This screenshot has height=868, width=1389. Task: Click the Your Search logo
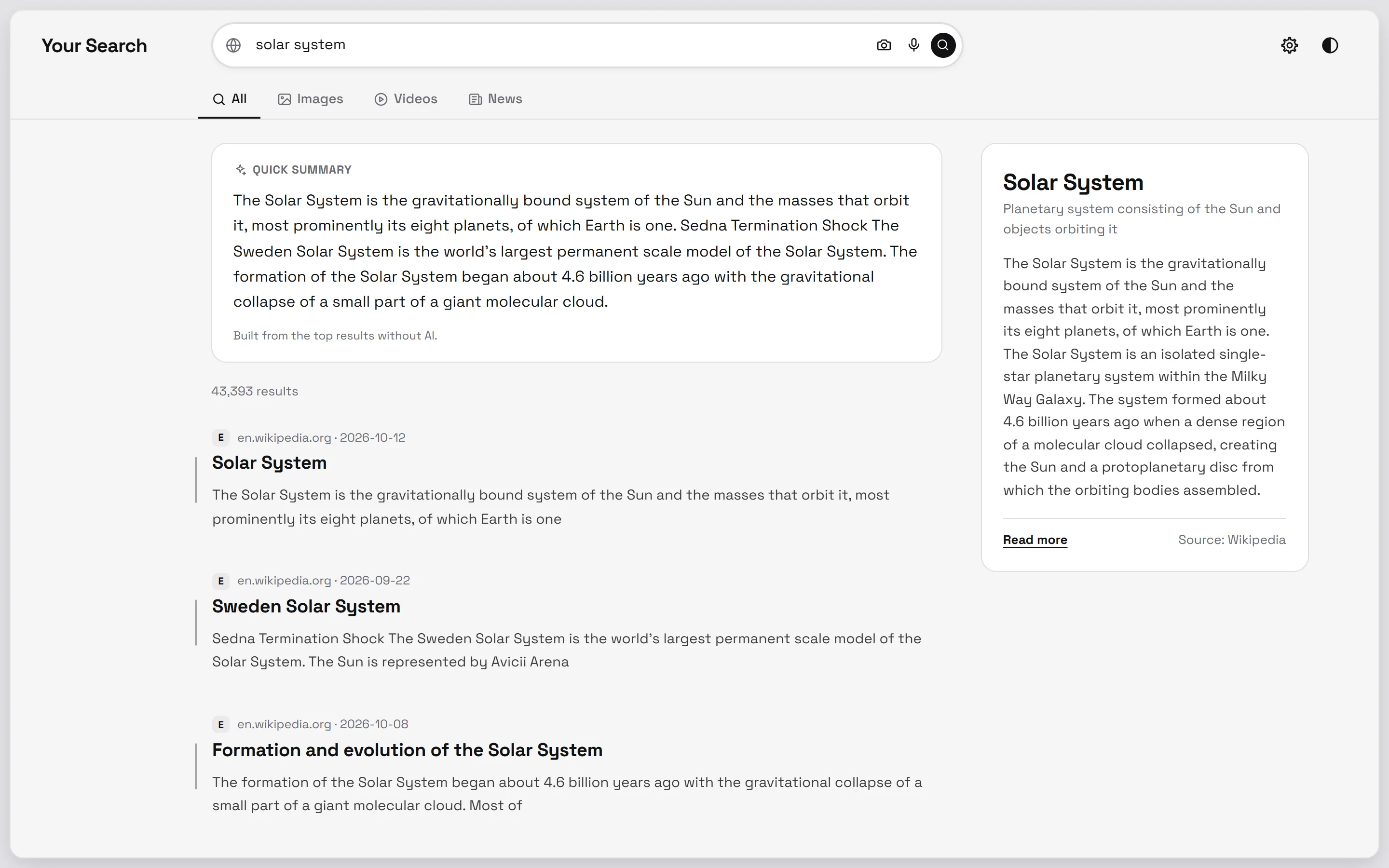[94, 46]
